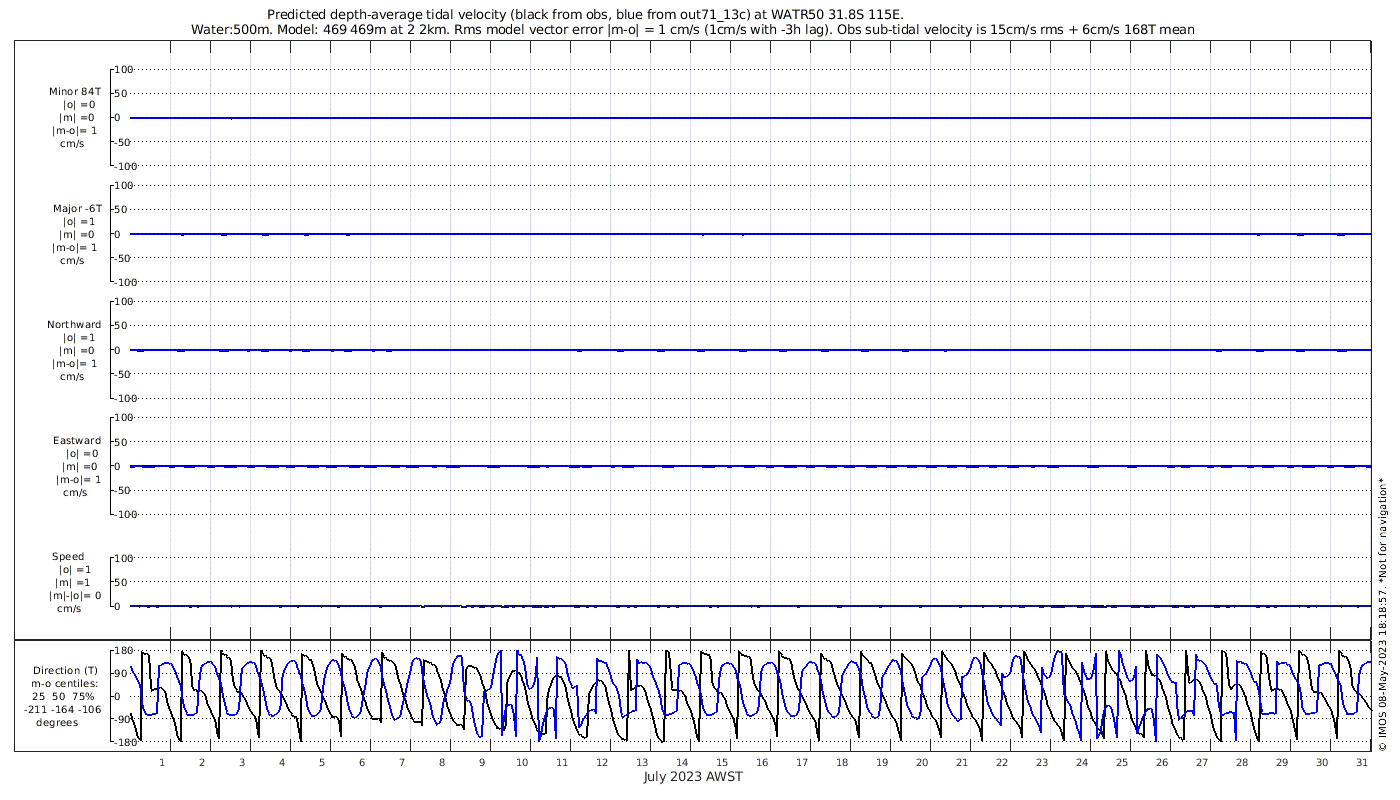
Task: Click day 28 on the x-axis
Action: (1242, 762)
